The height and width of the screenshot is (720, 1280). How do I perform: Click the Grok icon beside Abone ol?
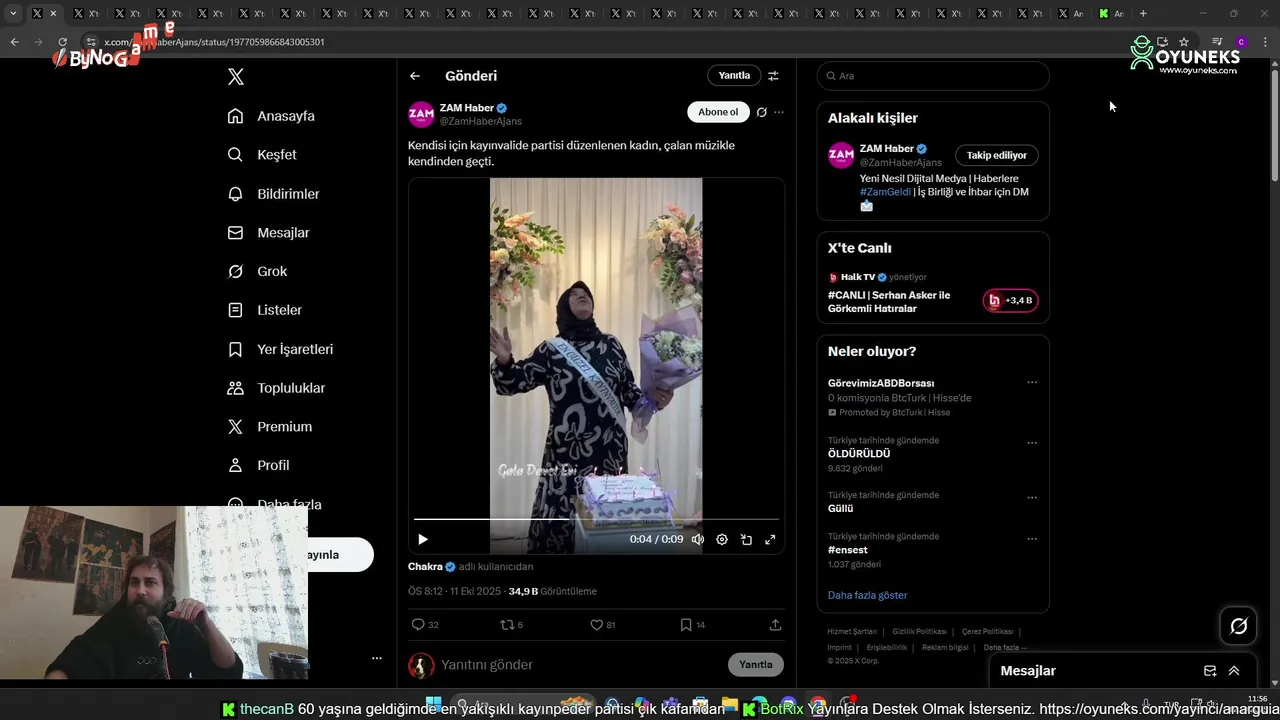tap(761, 112)
